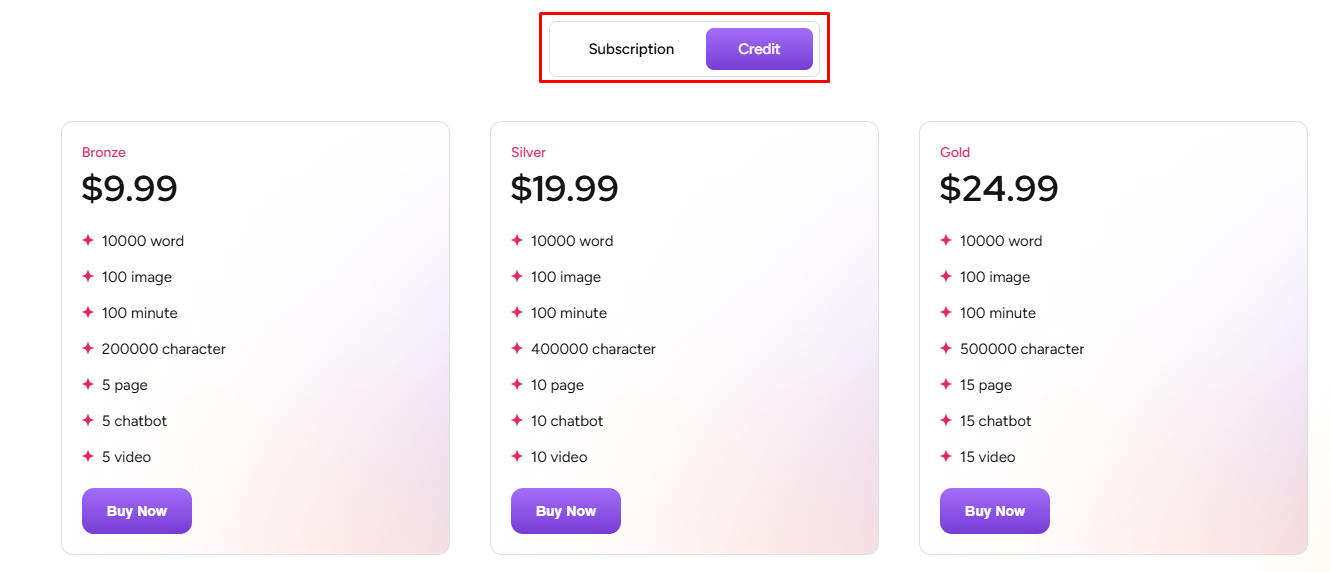
Task: Click the Bronze plan name label
Action: [x=104, y=153]
